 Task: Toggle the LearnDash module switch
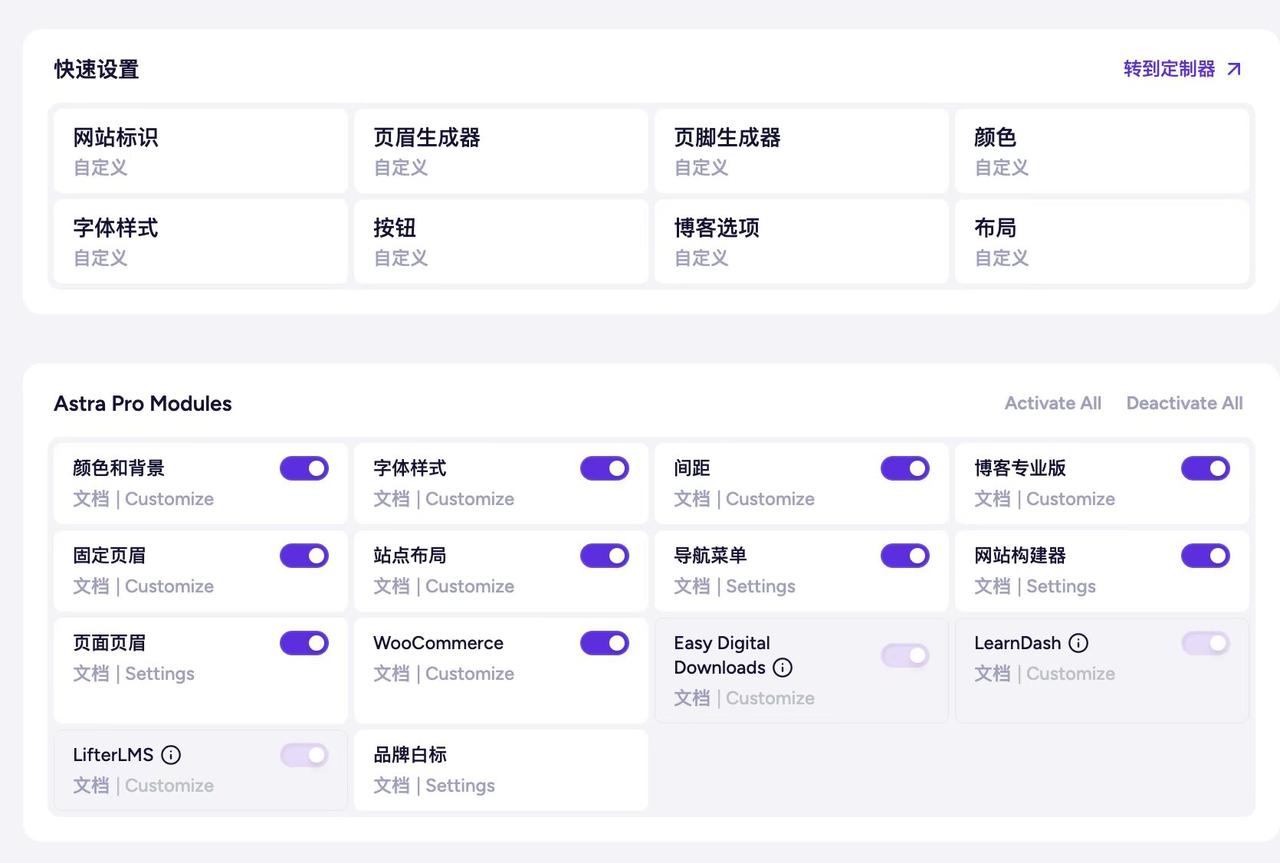1206,643
